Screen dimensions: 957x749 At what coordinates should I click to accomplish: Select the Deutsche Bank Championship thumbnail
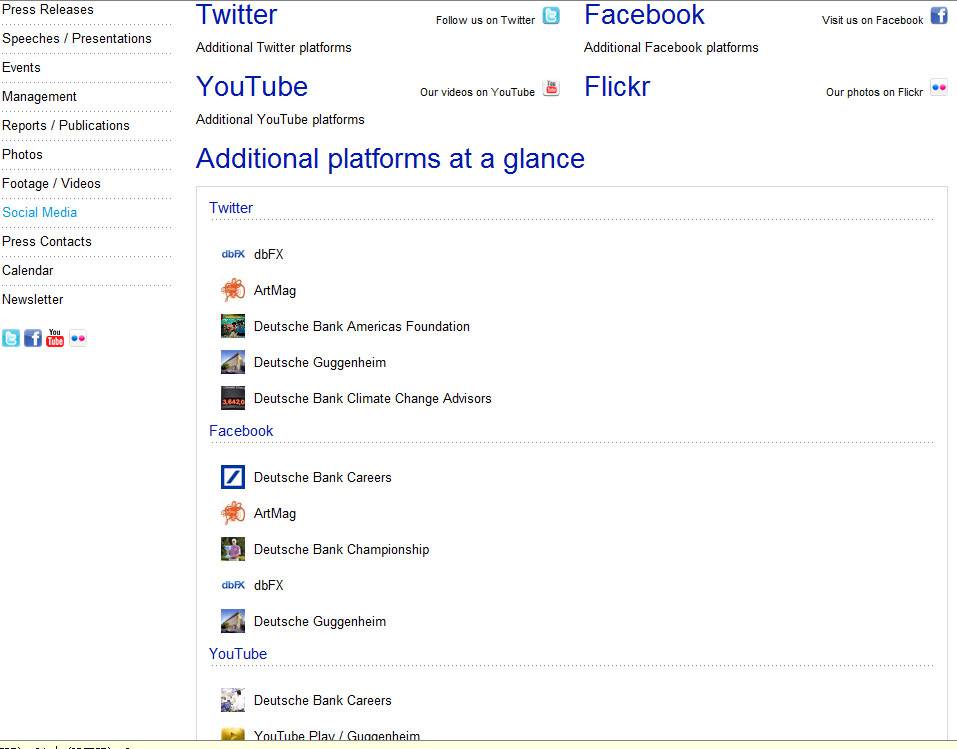pos(233,549)
